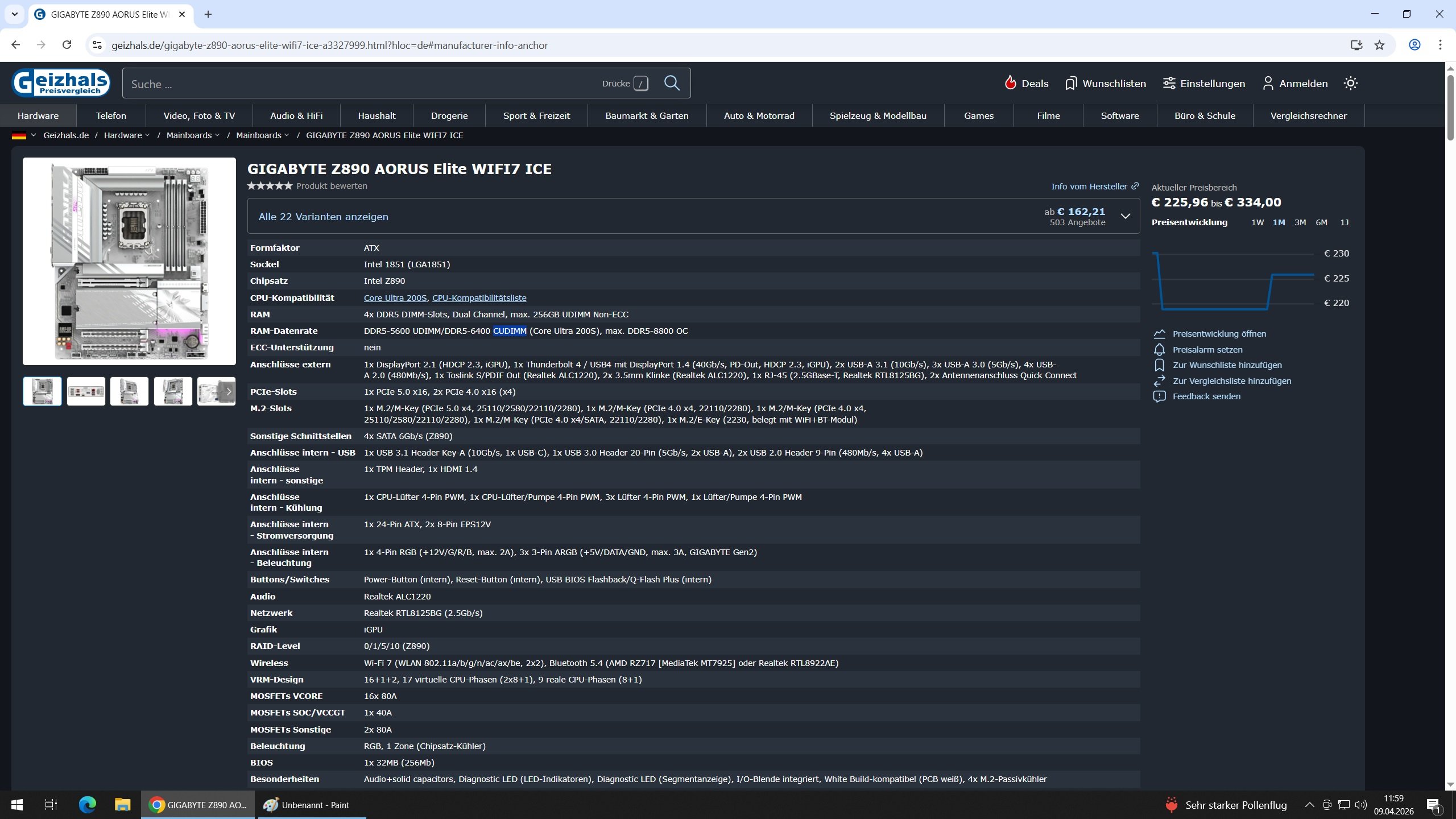The width and height of the screenshot is (1456, 819).
Task: Open the Audio & HiFi category
Action: 296,115
